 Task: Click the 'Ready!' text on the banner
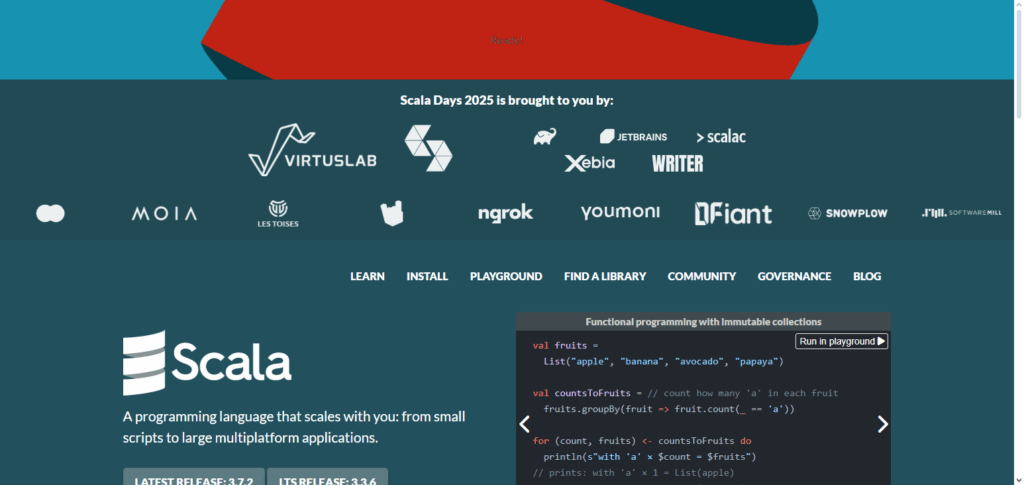507,40
